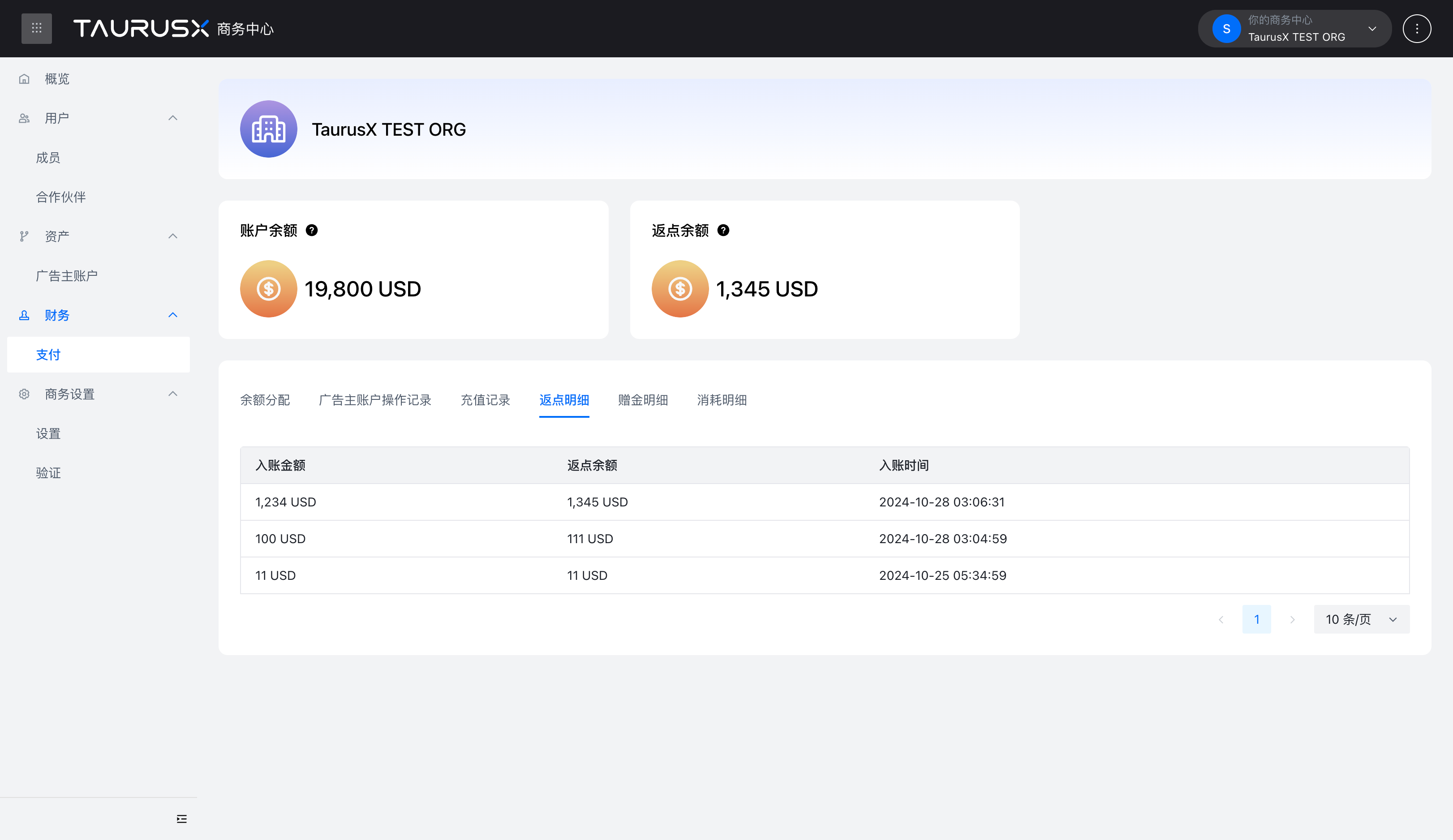Switch to the 广告主账户操作记录 tab
Image resolution: width=1453 pixels, height=840 pixels.
coord(375,400)
